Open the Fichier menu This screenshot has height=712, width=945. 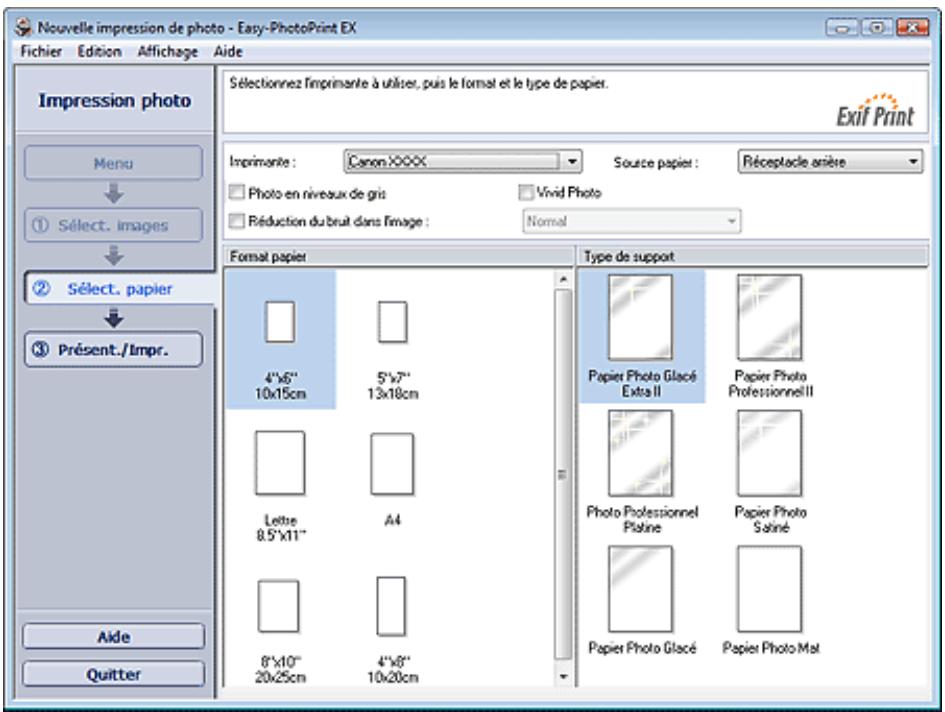[x=41, y=52]
